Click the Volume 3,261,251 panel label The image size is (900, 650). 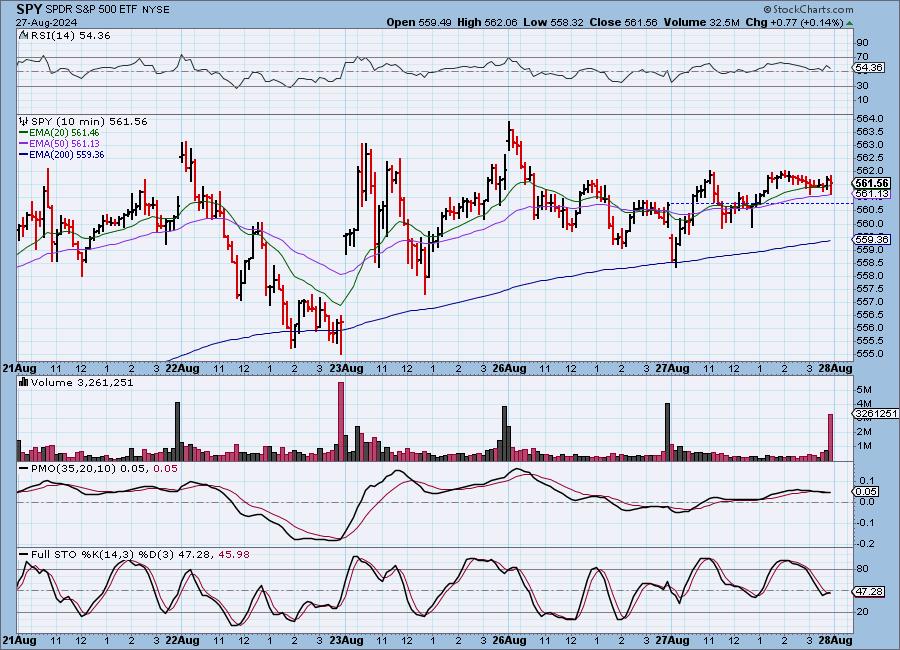tap(82, 382)
